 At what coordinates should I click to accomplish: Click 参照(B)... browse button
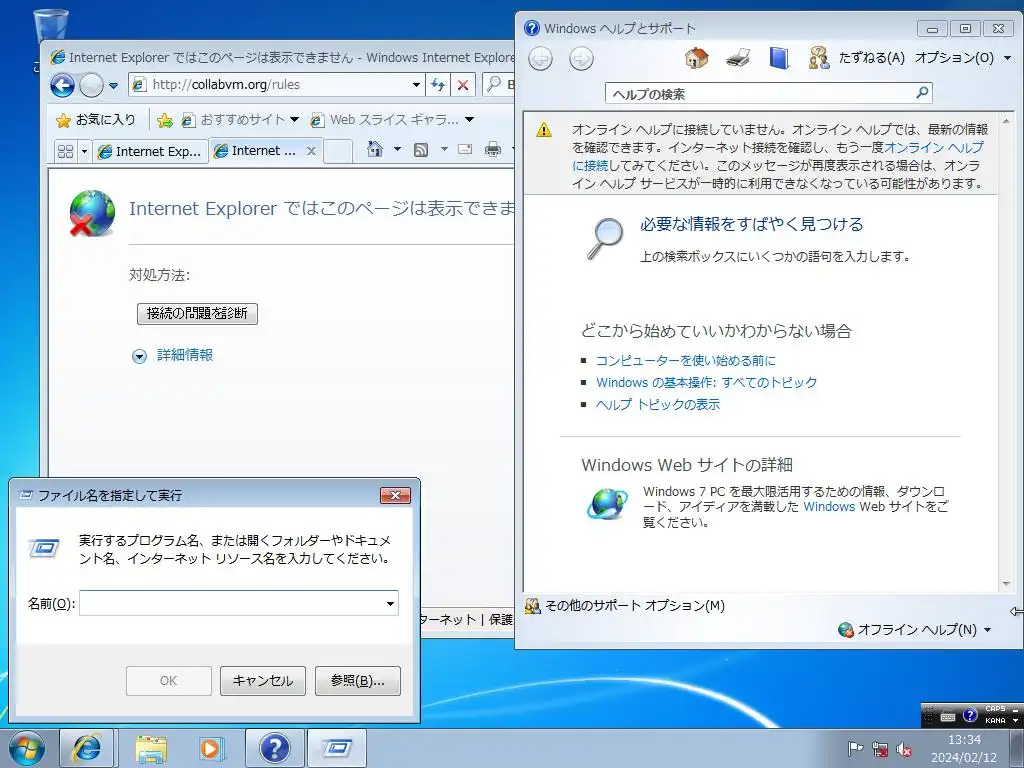[357, 680]
